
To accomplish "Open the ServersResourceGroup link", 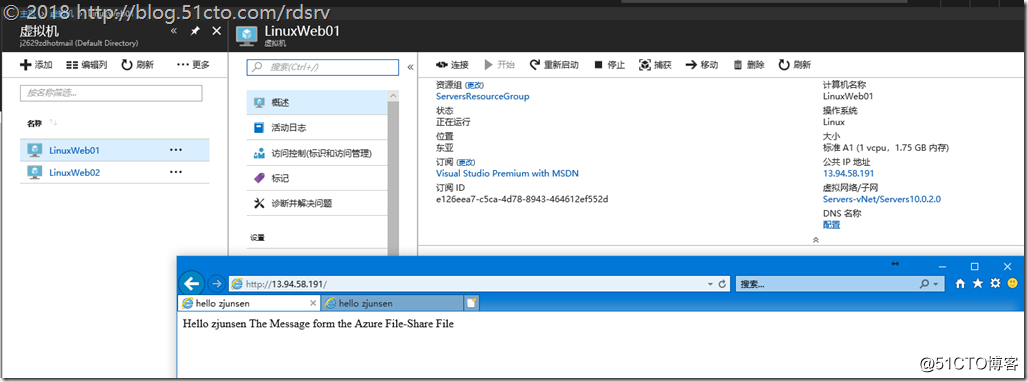I will (x=483, y=96).
